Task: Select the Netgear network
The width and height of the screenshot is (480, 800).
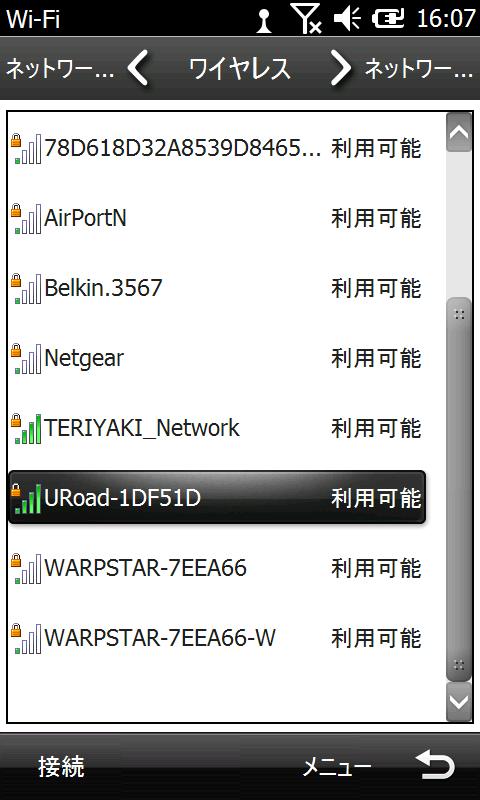Action: tap(217, 358)
